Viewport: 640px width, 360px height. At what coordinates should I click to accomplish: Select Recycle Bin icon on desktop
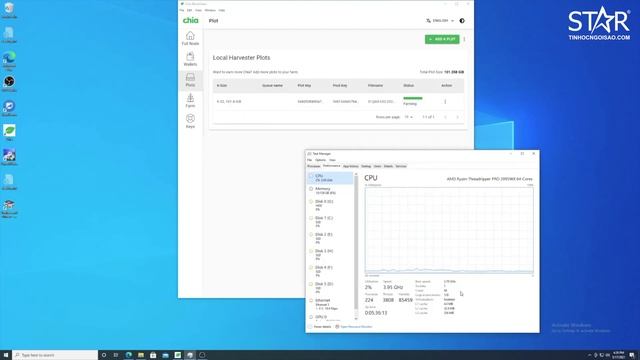pyautogui.click(x=9, y=10)
